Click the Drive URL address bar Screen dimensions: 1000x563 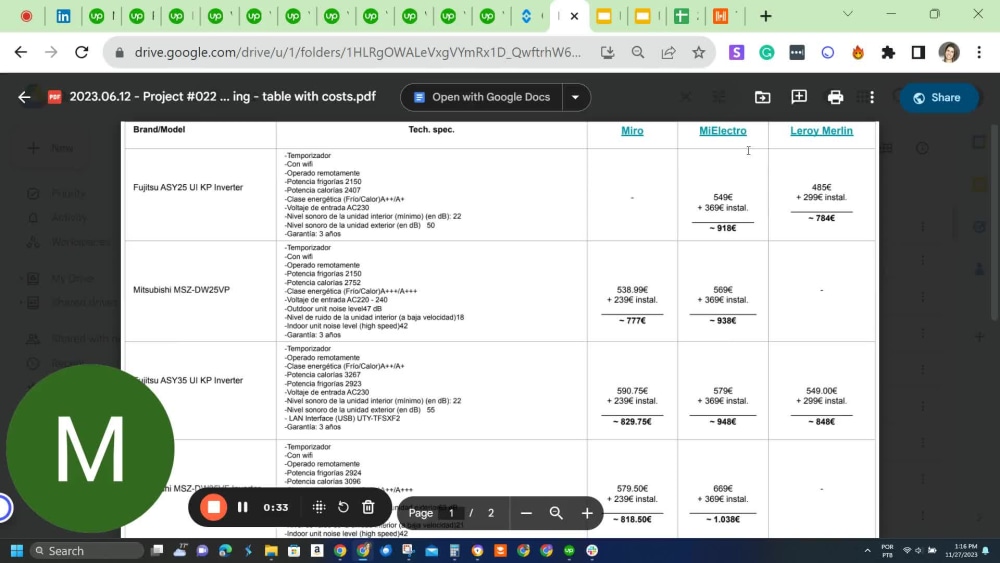coord(357,52)
